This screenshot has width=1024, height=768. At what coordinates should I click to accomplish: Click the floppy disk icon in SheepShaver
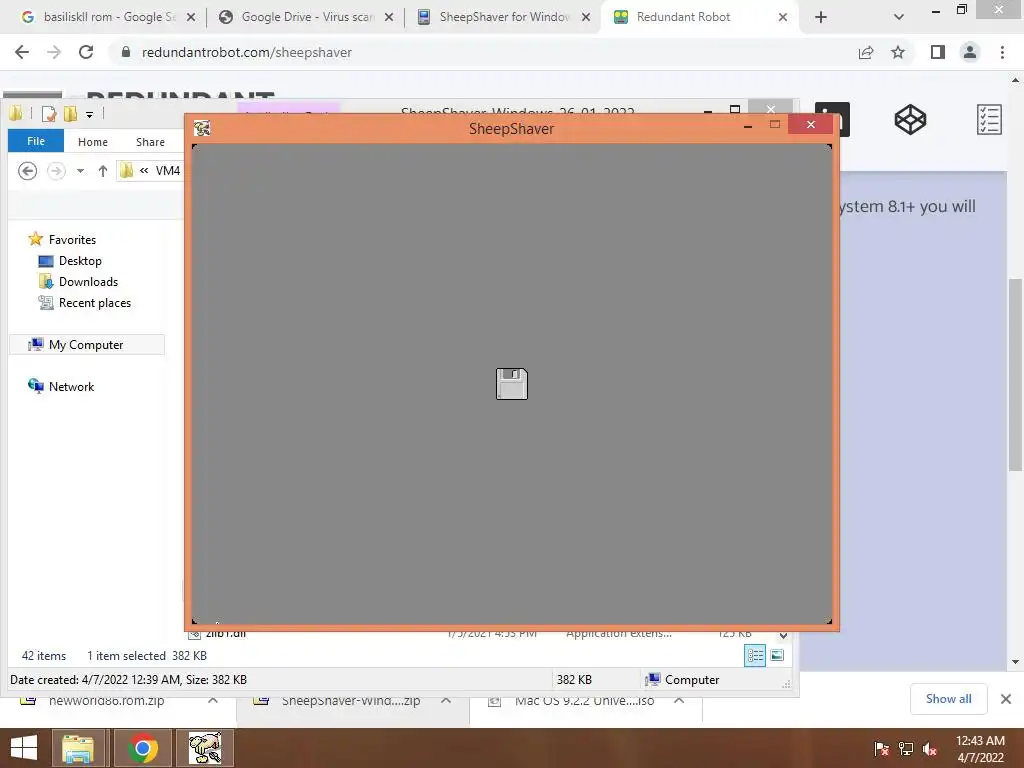pyautogui.click(x=511, y=383)
